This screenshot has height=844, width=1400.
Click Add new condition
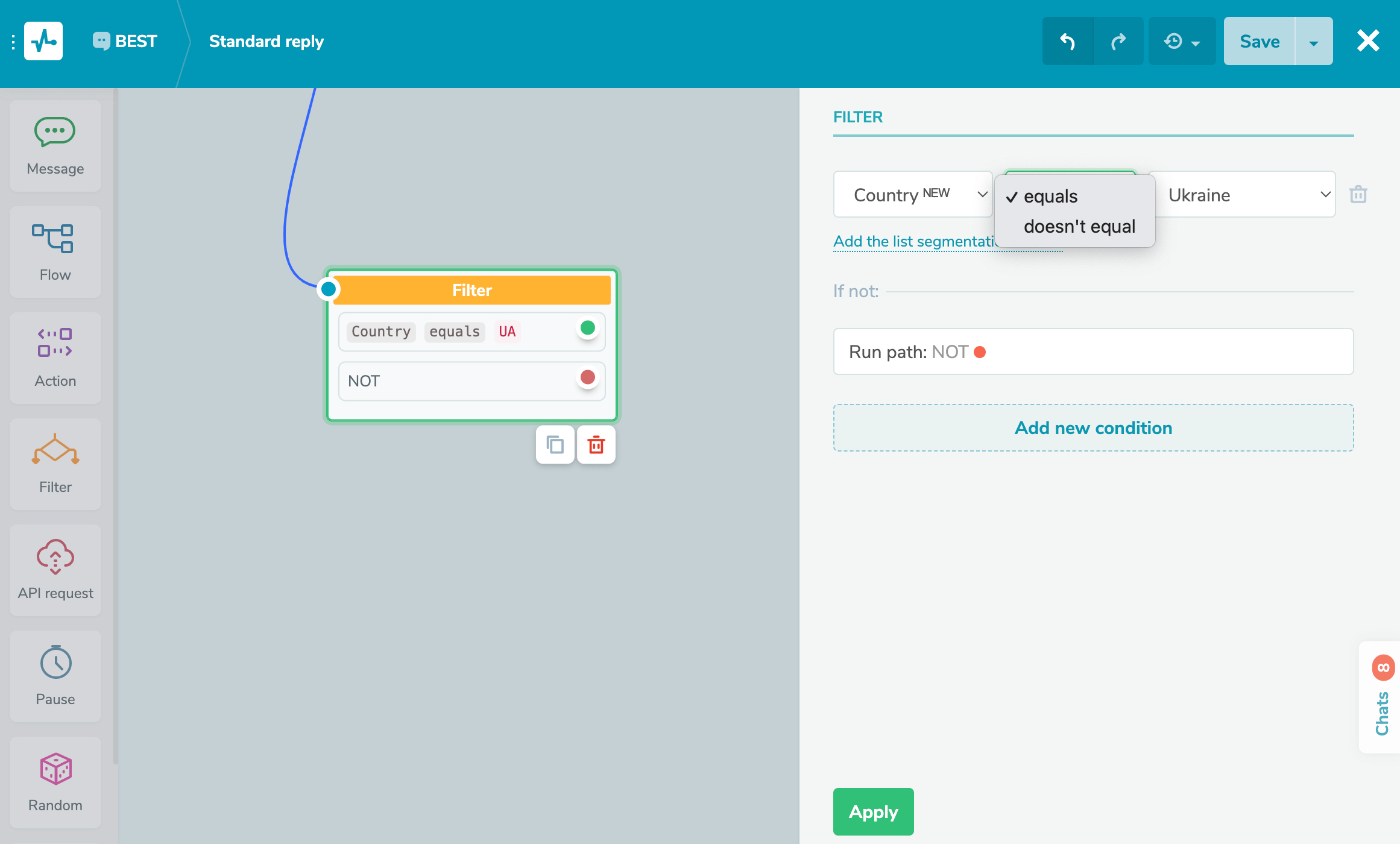pyautogui.click(x=1093, y=428)
